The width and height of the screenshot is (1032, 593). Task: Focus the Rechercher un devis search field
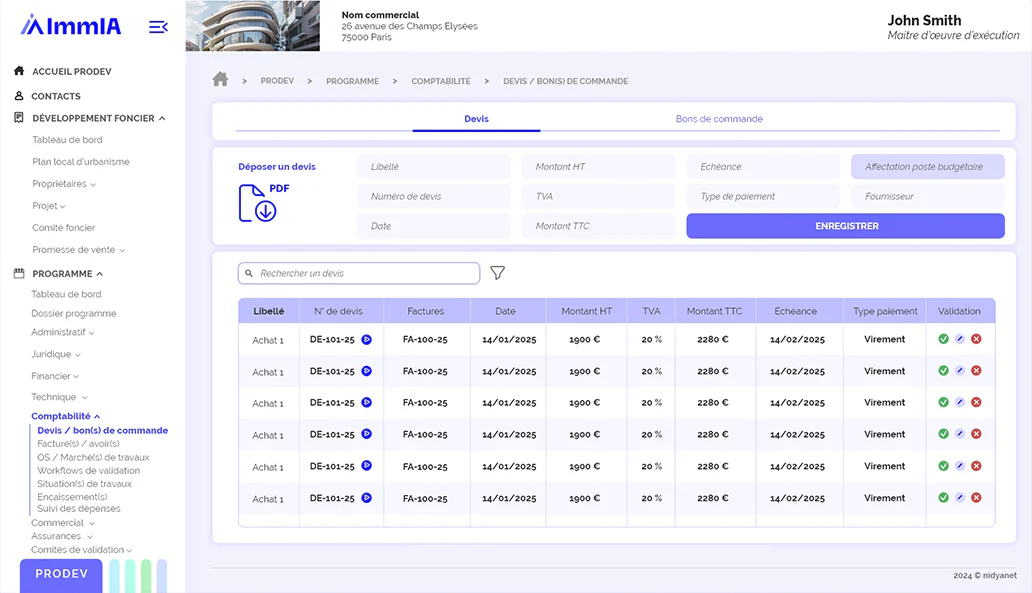tap(359, 273)
